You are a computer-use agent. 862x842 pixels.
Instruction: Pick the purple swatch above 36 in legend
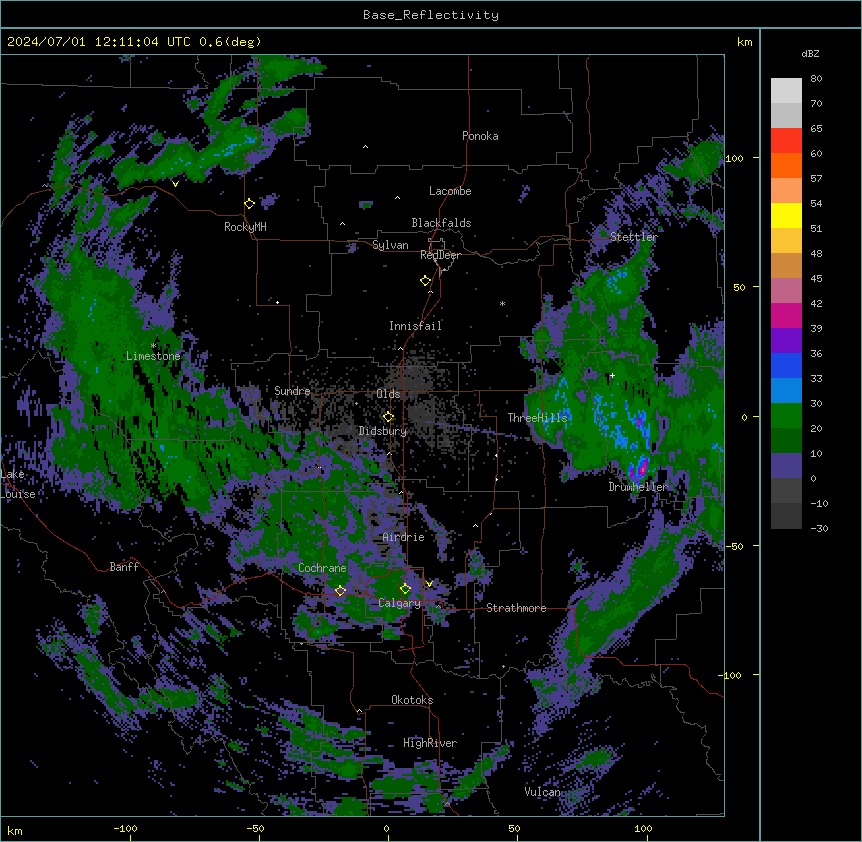point(786,341)
